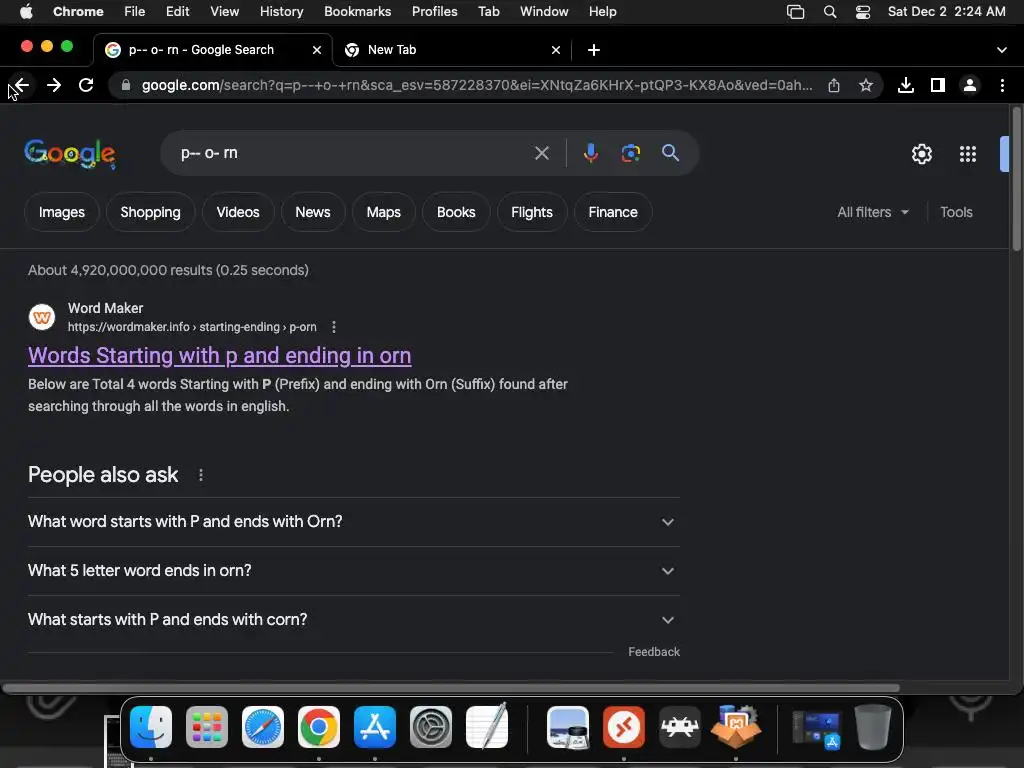Switch to the New Tab tab
The width and height of the screenshot is (1024, 768).
coord(452,50)
